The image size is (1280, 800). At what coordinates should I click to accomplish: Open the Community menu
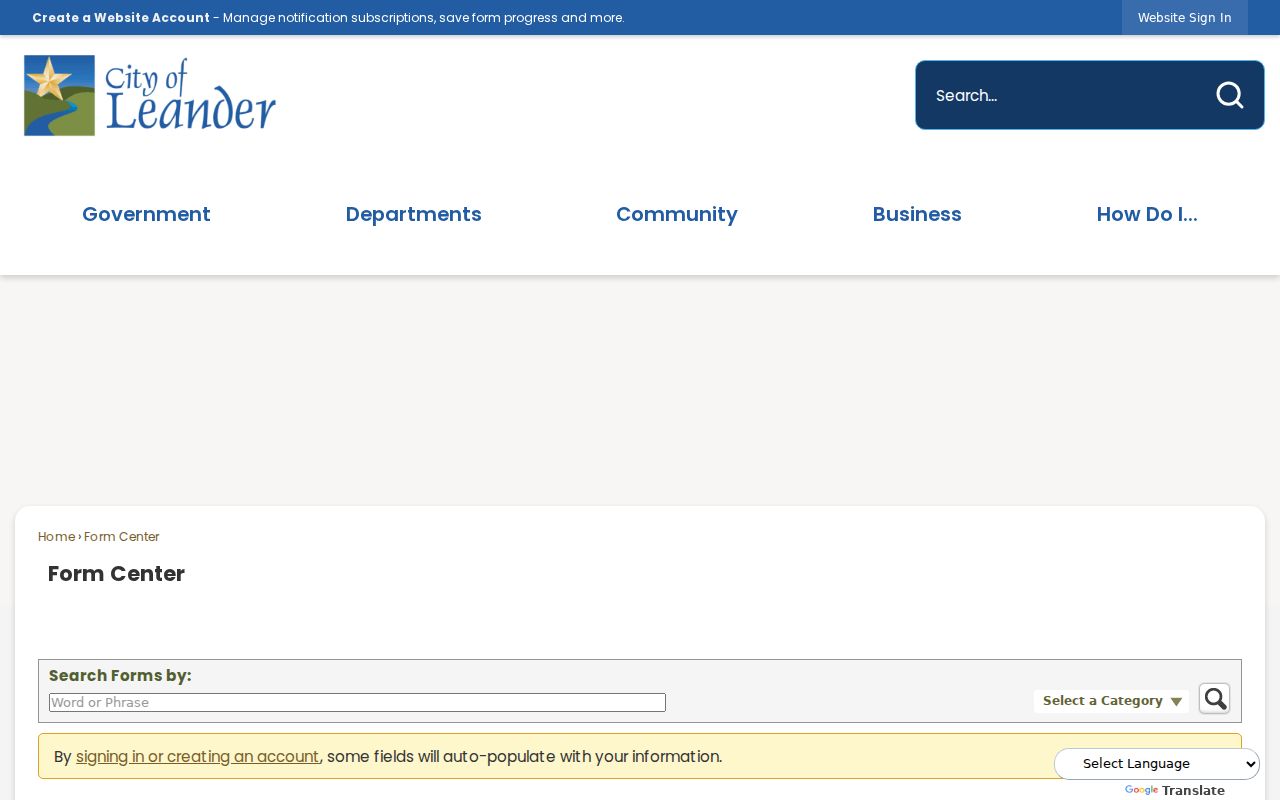point(677,214)
